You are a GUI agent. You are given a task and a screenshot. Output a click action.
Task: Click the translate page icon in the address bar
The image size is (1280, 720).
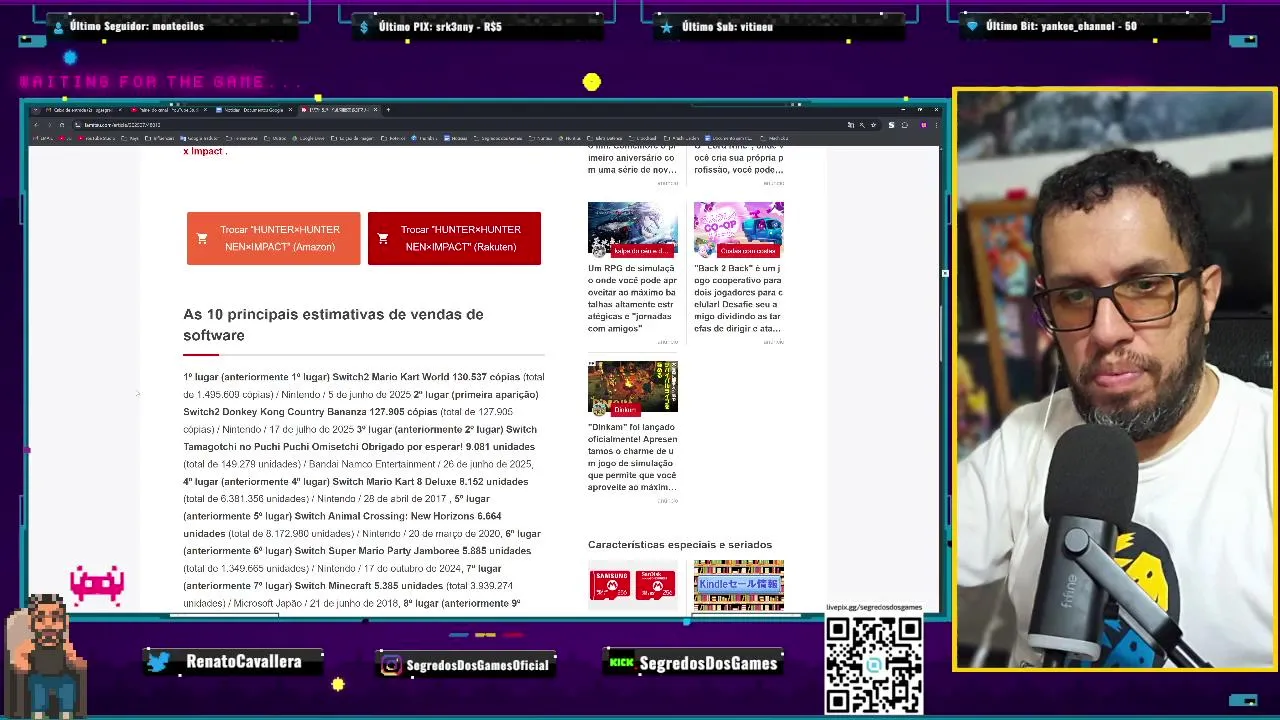pyautogui.click(x=851, y=125)
